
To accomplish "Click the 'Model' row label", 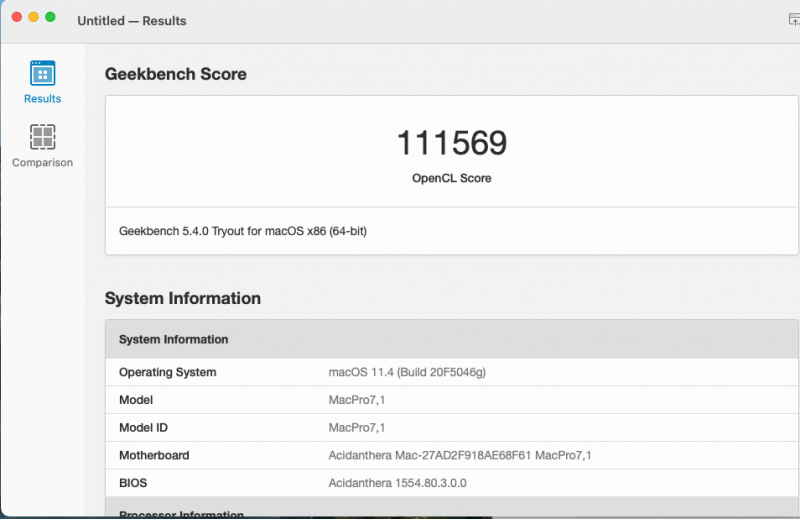I will click(x=136, y=400).
